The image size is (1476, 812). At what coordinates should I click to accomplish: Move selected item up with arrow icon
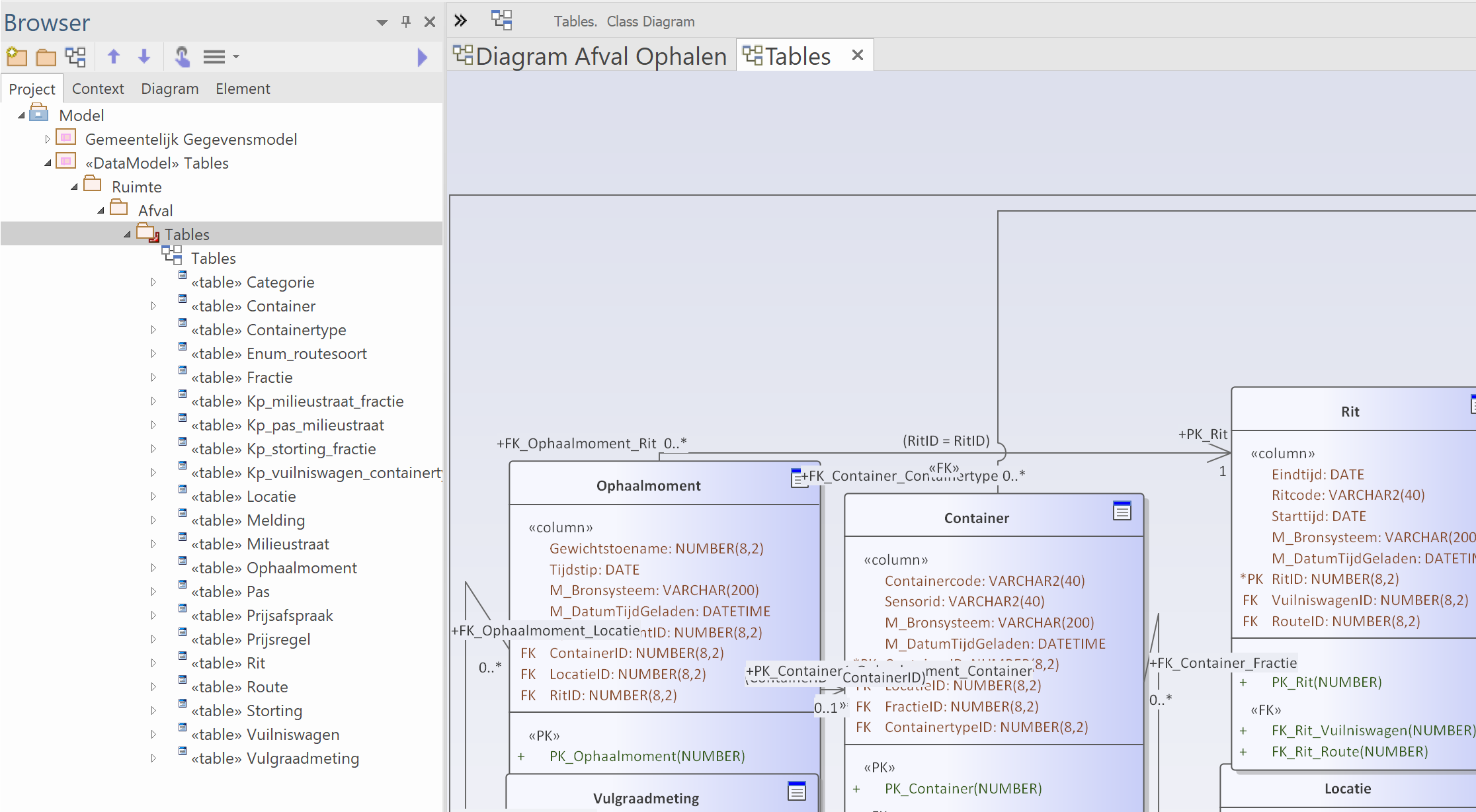coord(114,57)
